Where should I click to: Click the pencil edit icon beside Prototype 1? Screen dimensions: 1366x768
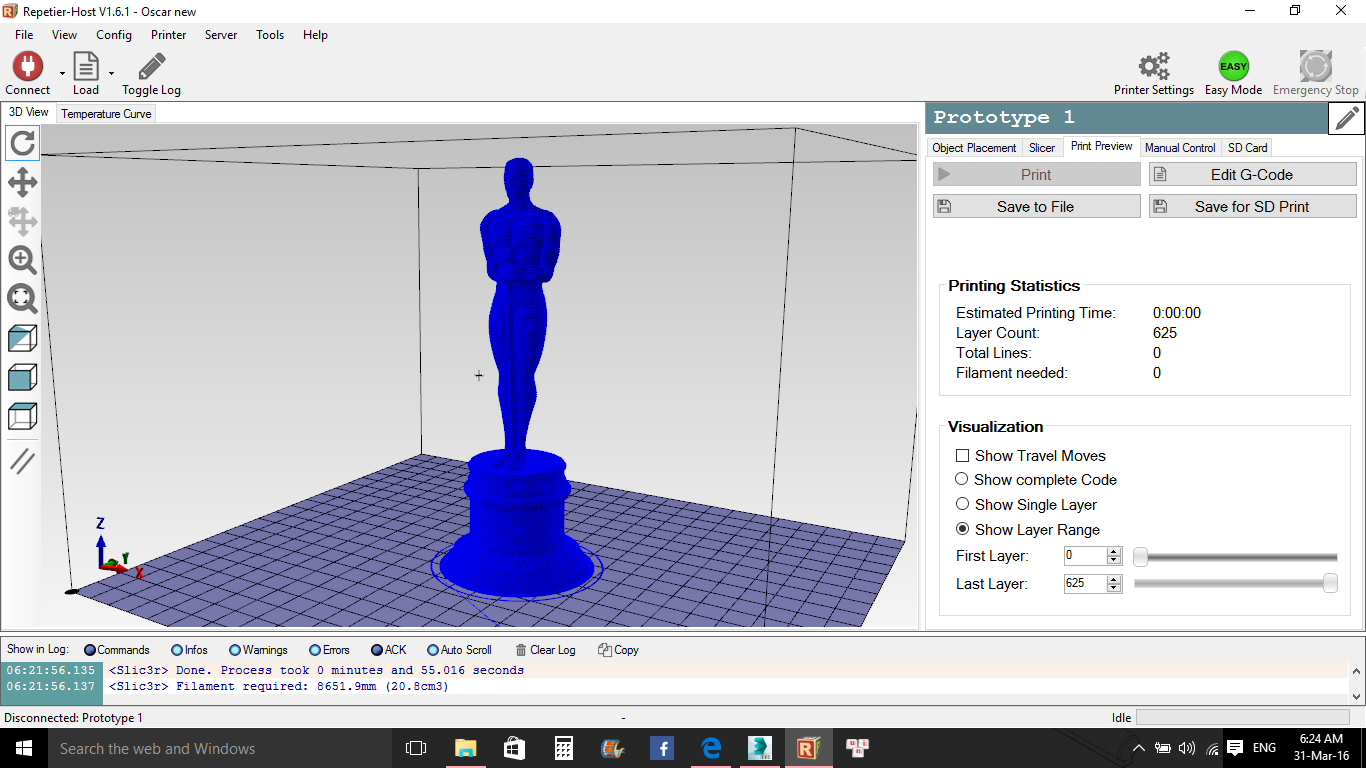1347,118
